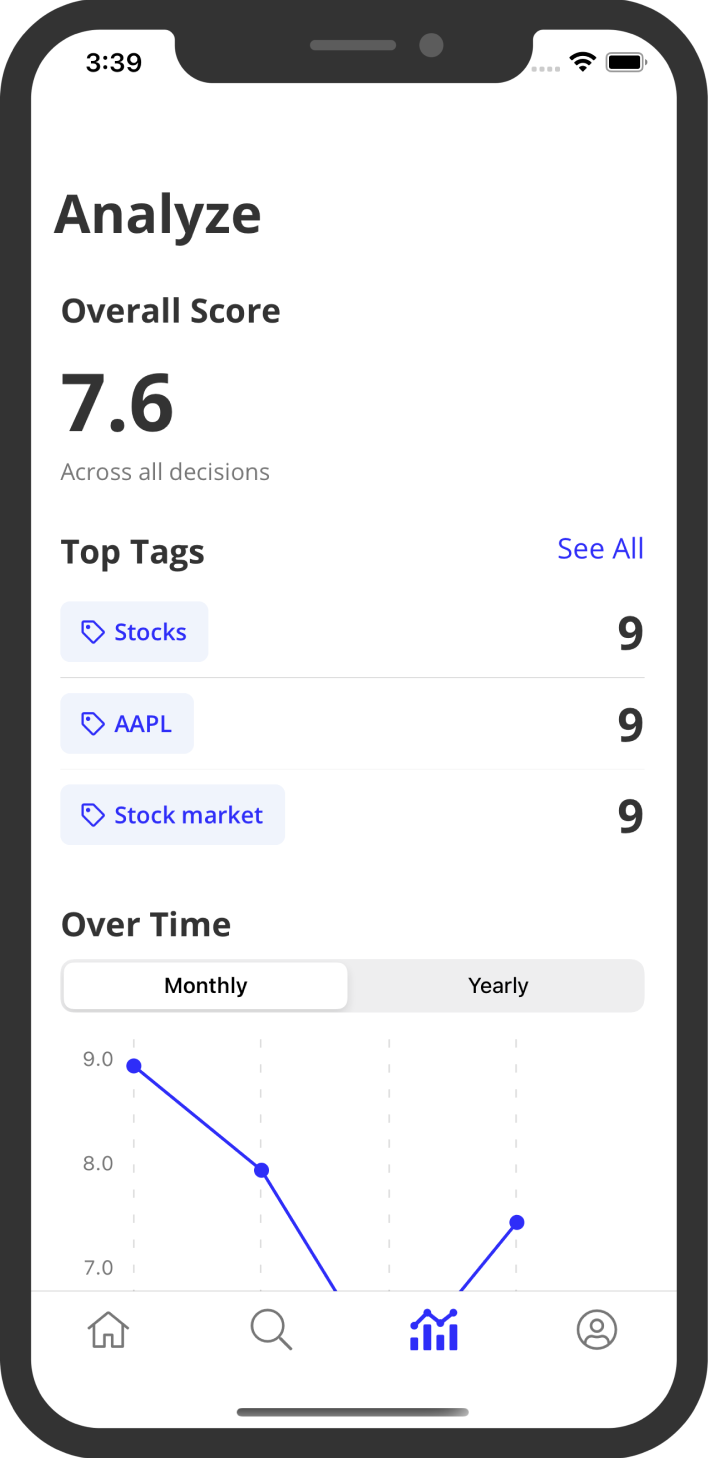The height and width of the screenshot is (1458, 708).
Task: Click the See All link
Action: click(x=600, y=549)
